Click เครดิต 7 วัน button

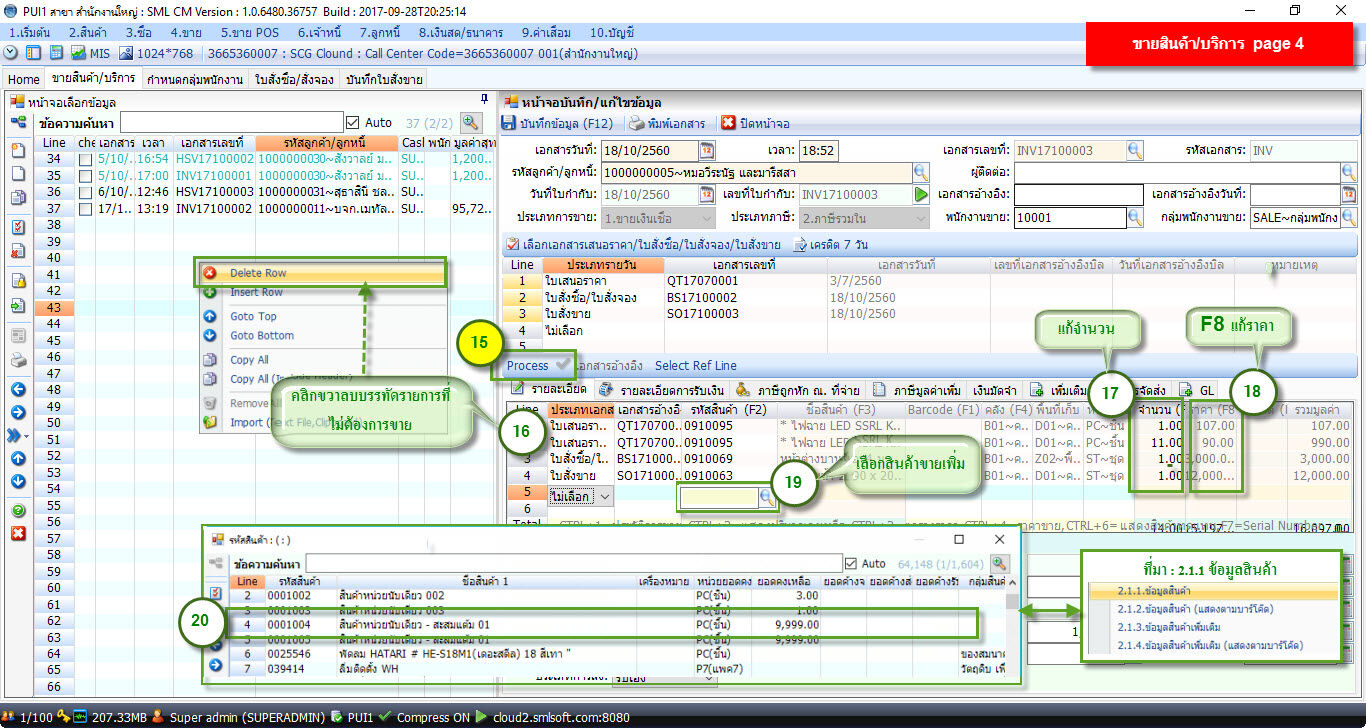(831, 244)
